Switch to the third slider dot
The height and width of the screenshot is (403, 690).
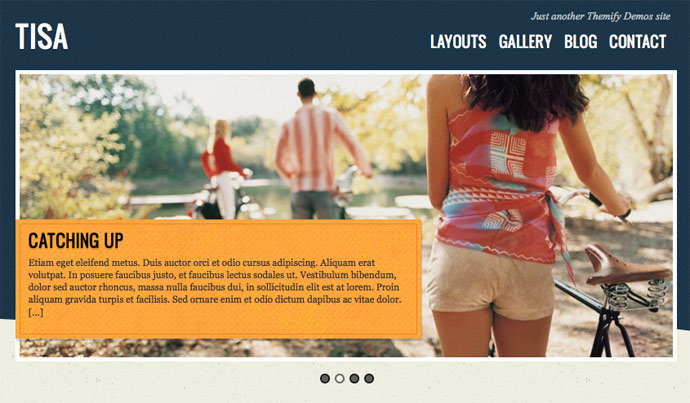[x=354, y=378]
